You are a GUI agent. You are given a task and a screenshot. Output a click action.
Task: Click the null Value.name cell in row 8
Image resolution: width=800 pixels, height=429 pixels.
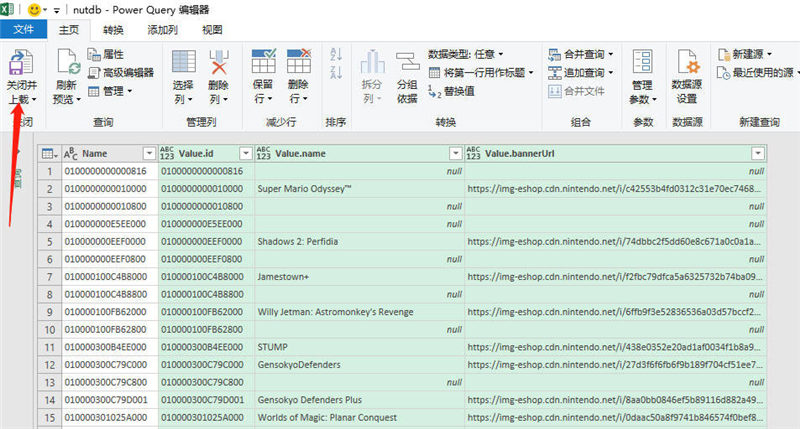tap(359, 294)
